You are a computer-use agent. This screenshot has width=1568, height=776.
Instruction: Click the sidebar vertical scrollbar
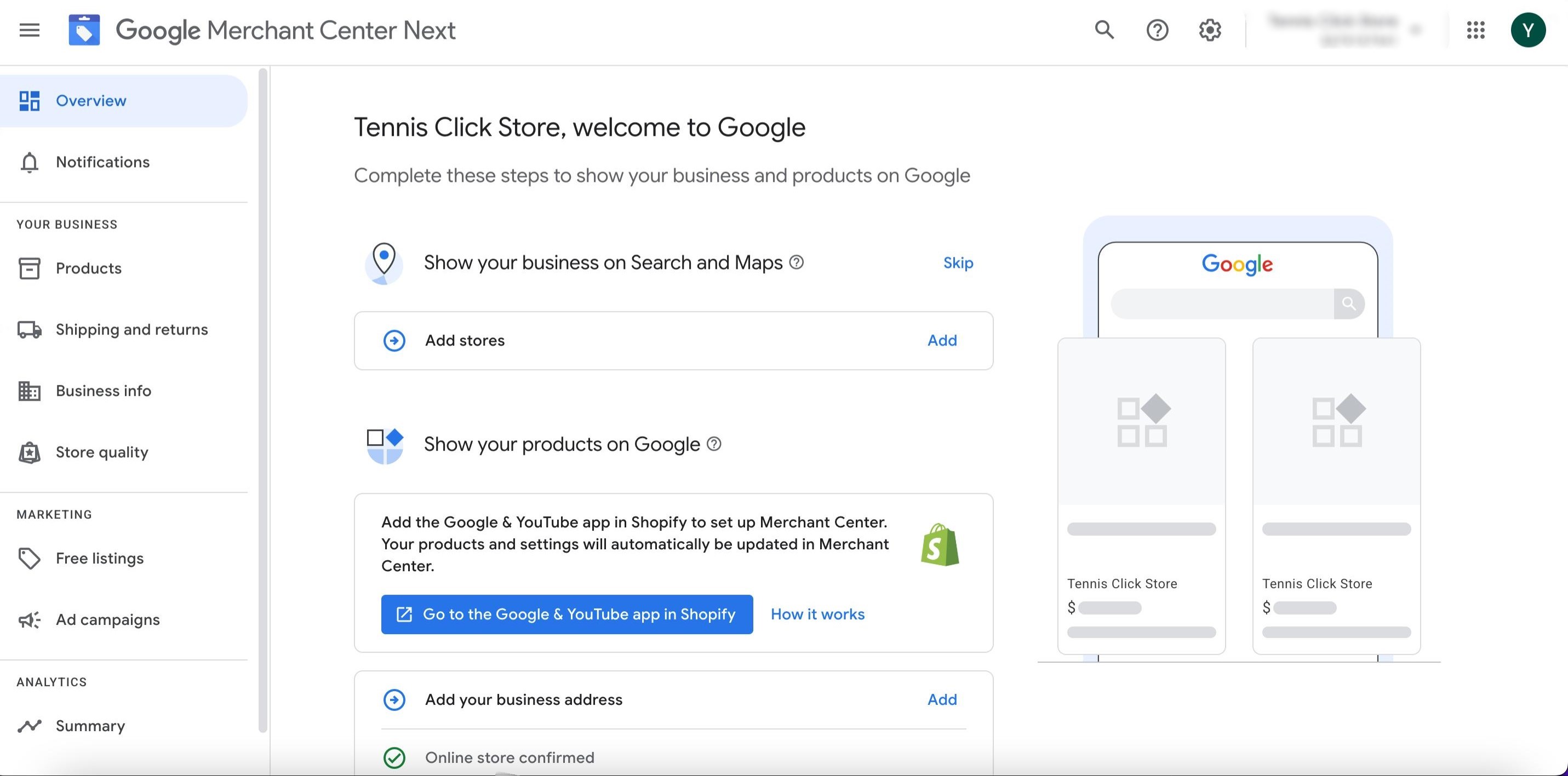point(263,400)
